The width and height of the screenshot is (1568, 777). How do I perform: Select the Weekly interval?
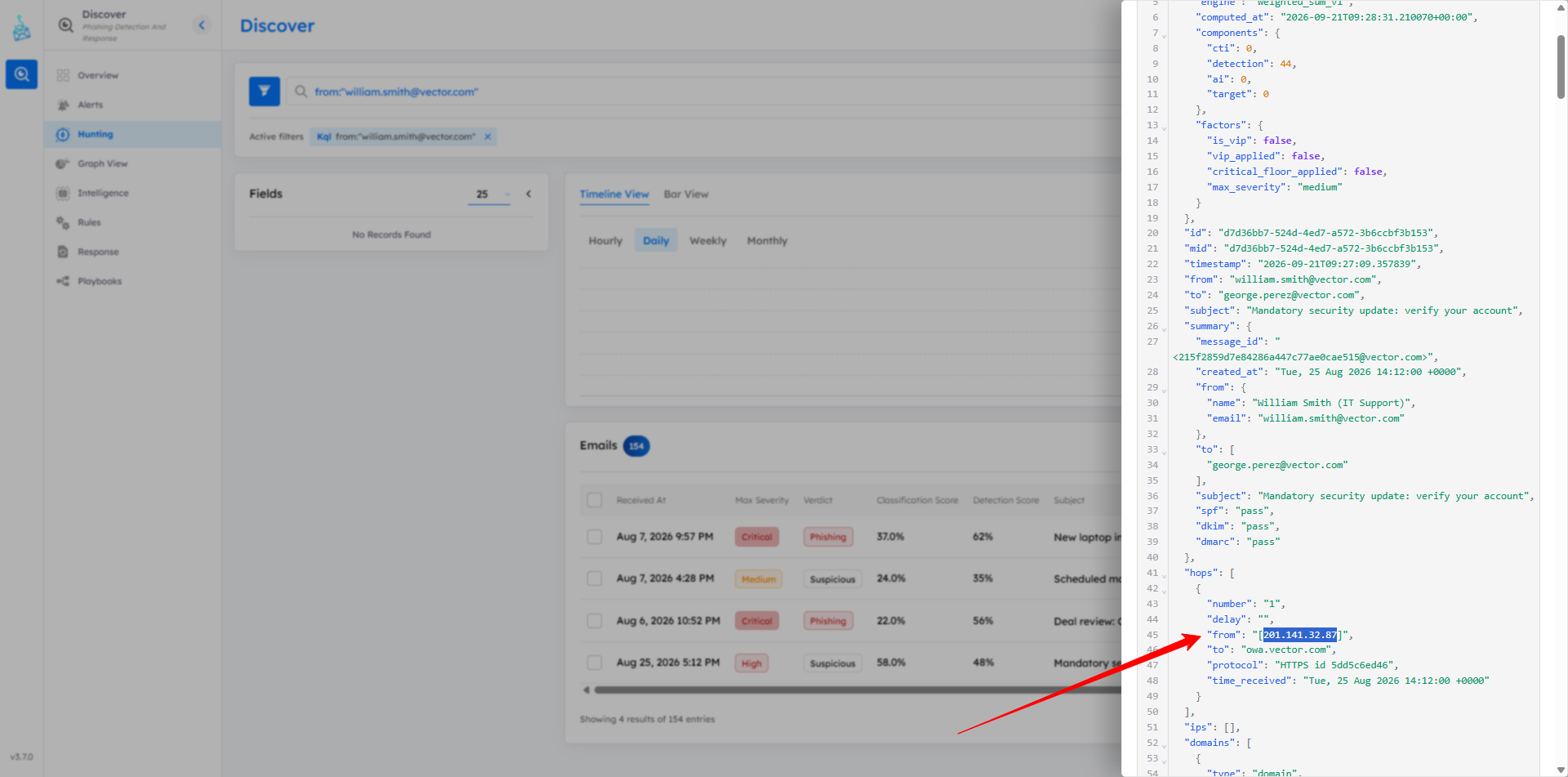click(707, 241)
